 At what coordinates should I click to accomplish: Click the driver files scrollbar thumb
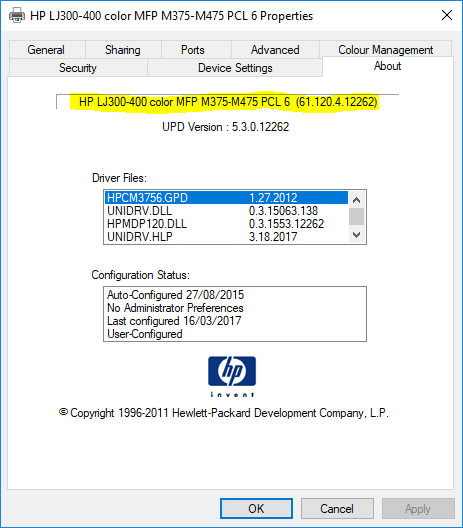tap(357, 216)
